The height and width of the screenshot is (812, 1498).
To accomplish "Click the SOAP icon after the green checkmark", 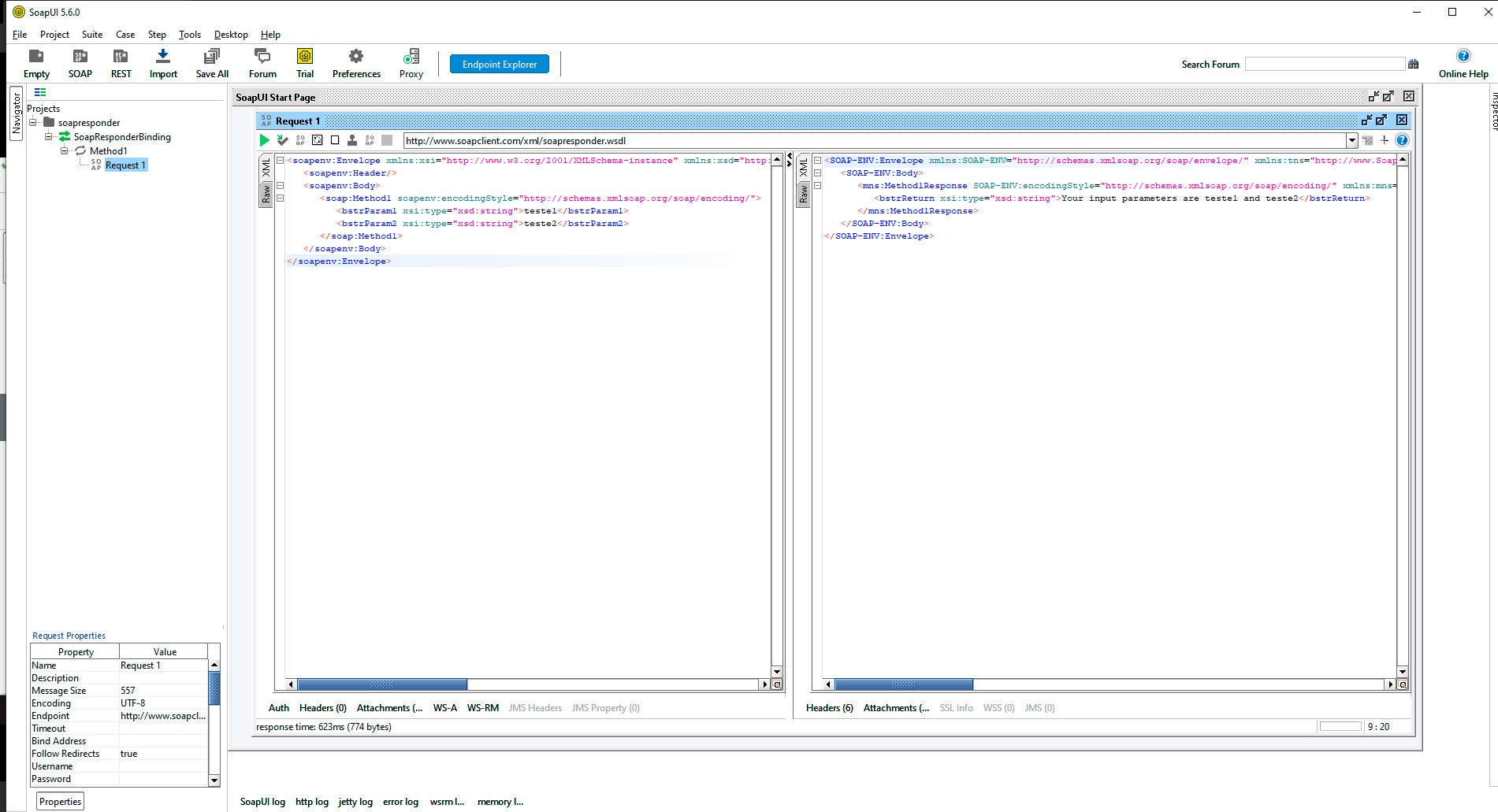I will (x=300, y=140).
